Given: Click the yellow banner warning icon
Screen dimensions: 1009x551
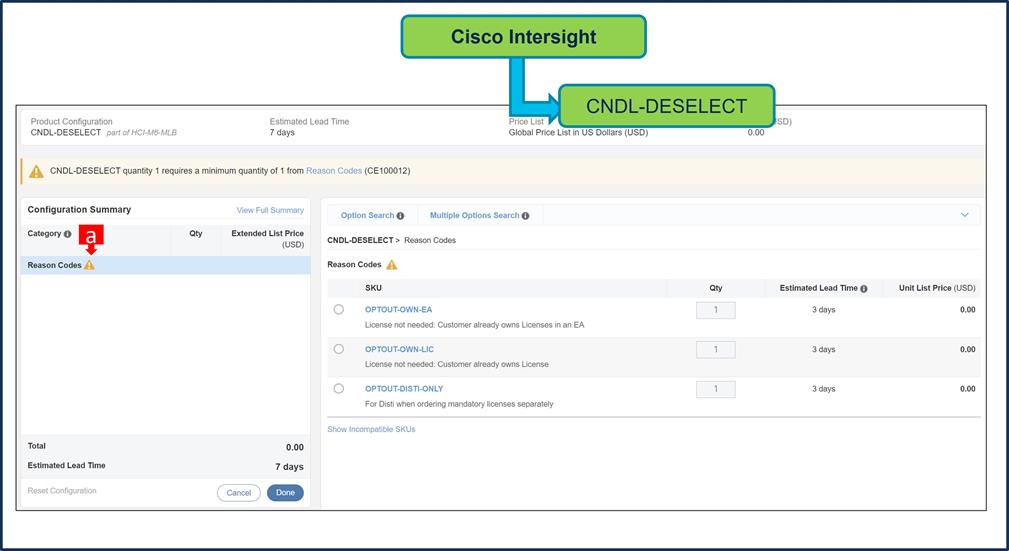Looking at the screenshot, I should (36, 171).
